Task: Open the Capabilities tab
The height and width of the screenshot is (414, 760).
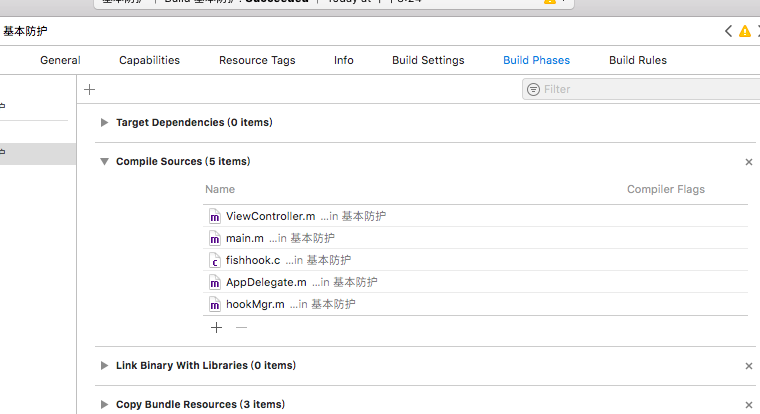Action: click(149, 60)
